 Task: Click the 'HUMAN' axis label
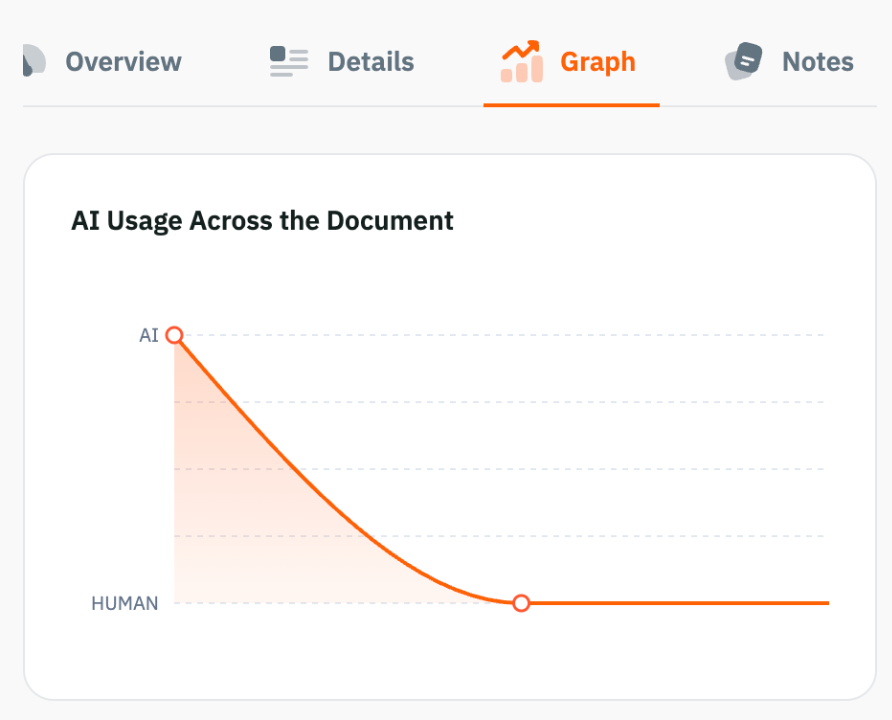click(125, 603)
